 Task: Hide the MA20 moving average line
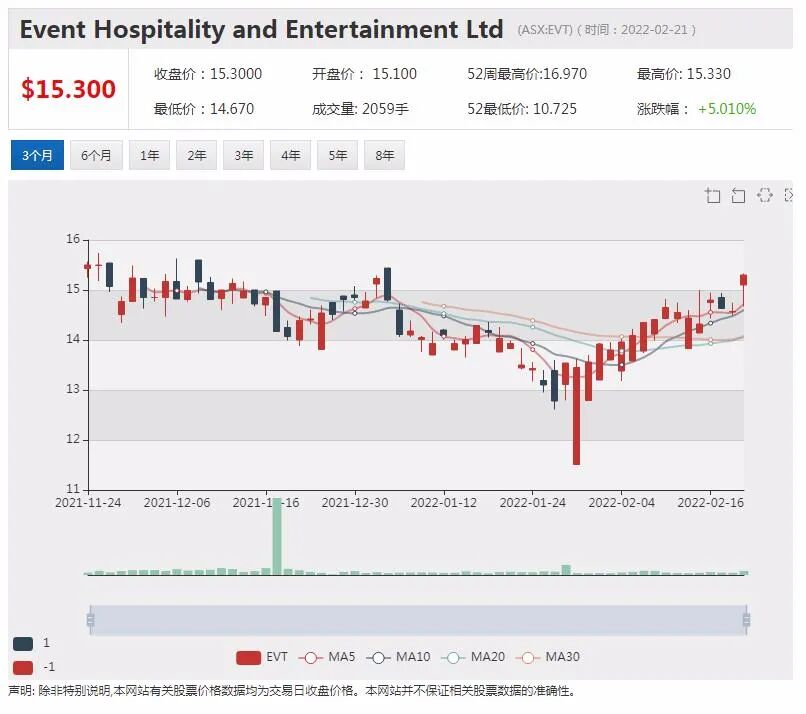point(473,657)
